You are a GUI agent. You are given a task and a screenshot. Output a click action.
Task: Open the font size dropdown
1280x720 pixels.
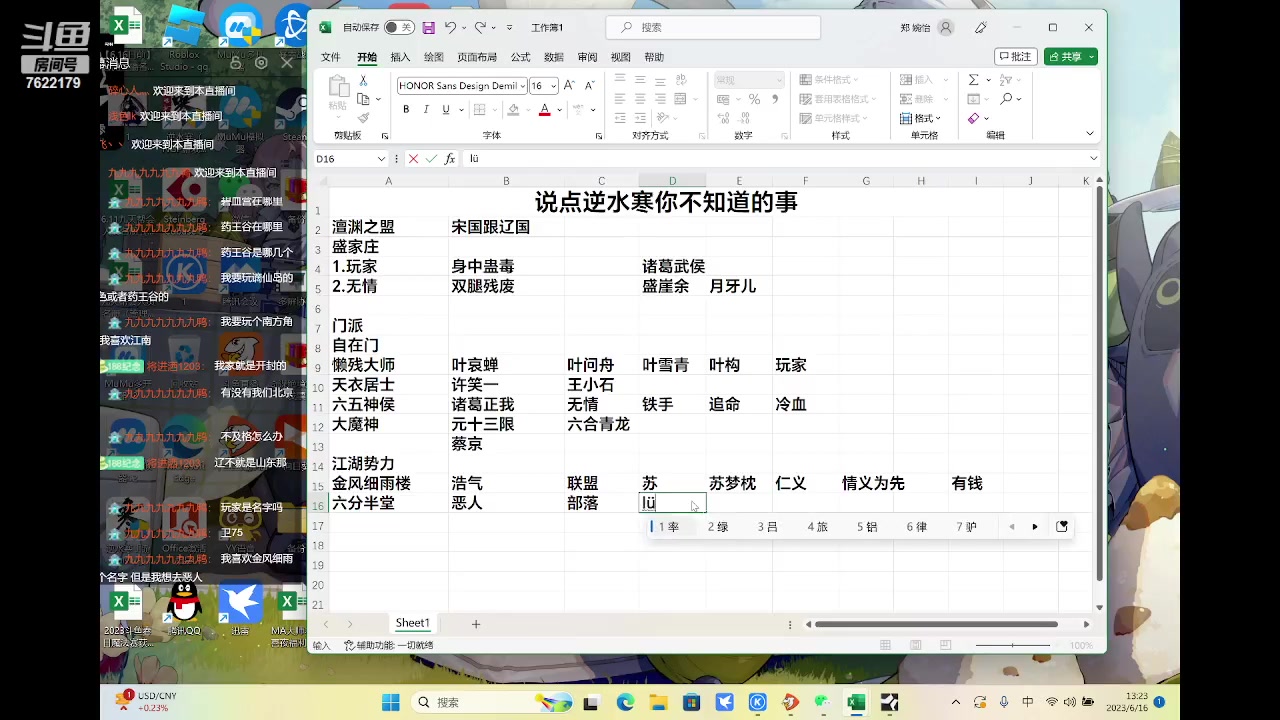pyautogui.click(x=553, y=85)
